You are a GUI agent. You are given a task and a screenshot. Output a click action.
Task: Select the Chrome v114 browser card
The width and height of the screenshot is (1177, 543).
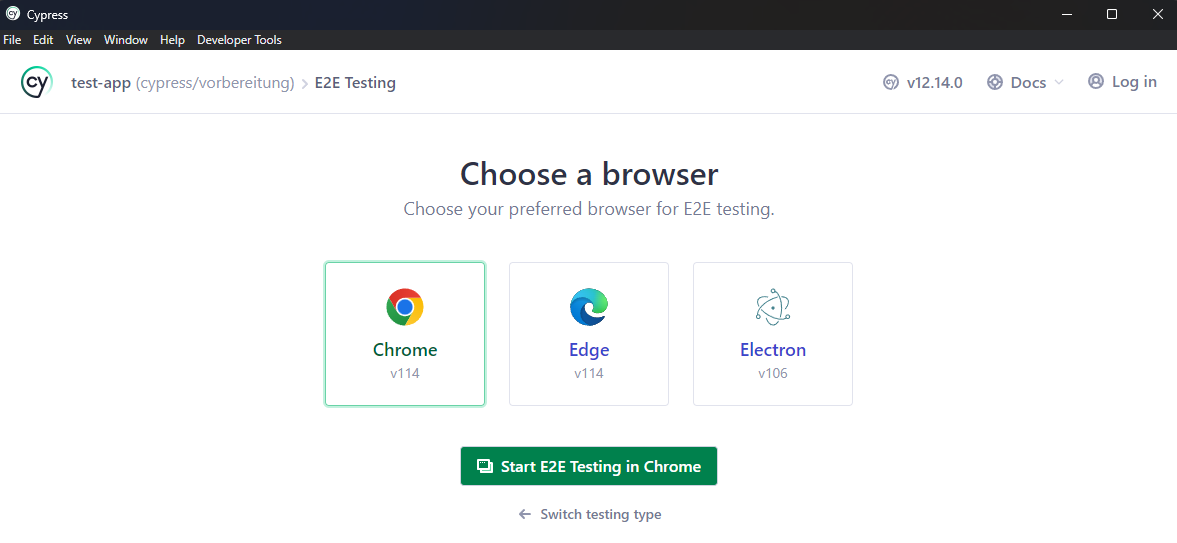tap(405, 334)
